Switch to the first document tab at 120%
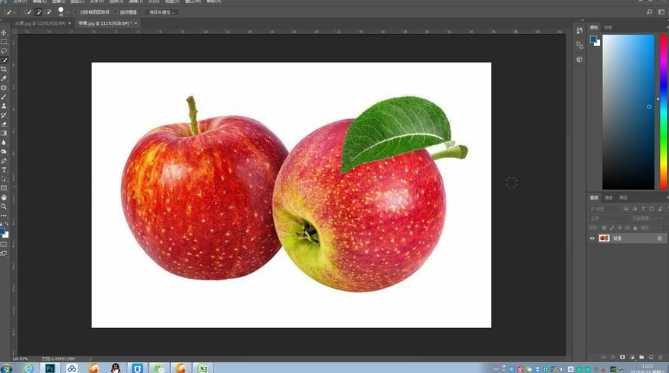This screenshot has height=373, width=669. pyautogui.click(x=40, y=23)
